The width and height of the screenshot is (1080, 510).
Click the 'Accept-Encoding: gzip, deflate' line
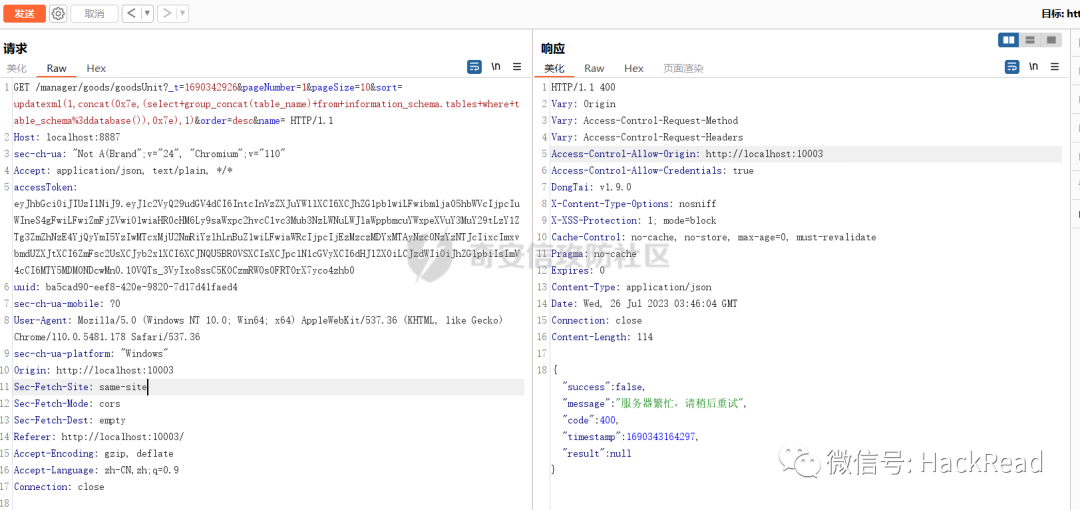click(x=94, y=453)
